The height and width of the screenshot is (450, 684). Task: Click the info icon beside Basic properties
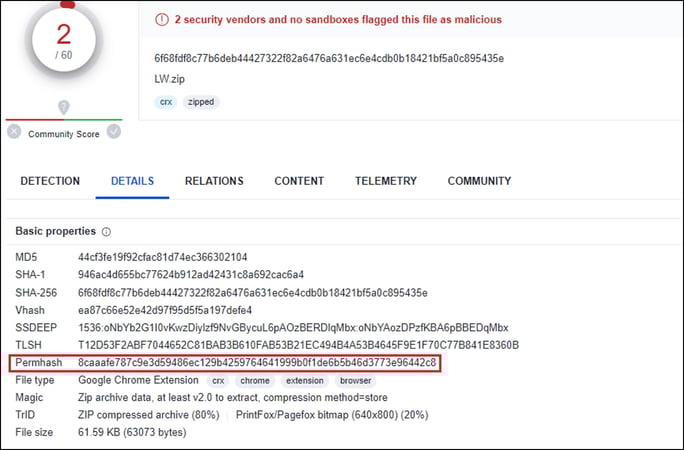107,232
